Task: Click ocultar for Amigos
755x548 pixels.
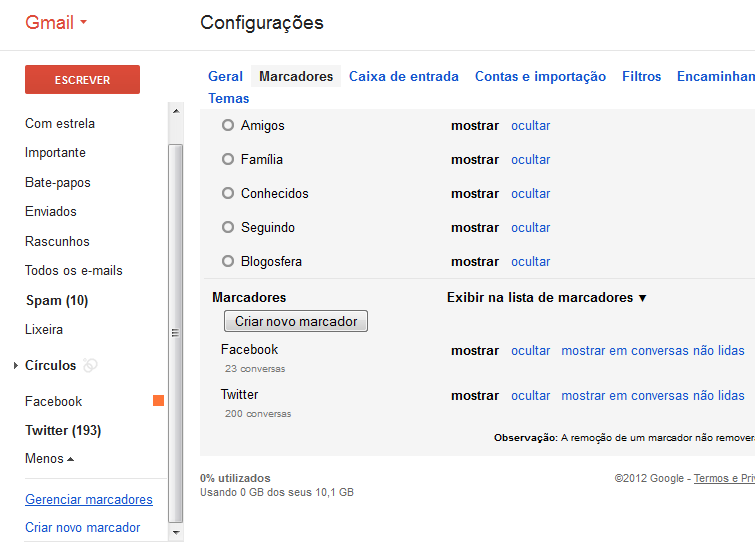Action: click(531, 126)
